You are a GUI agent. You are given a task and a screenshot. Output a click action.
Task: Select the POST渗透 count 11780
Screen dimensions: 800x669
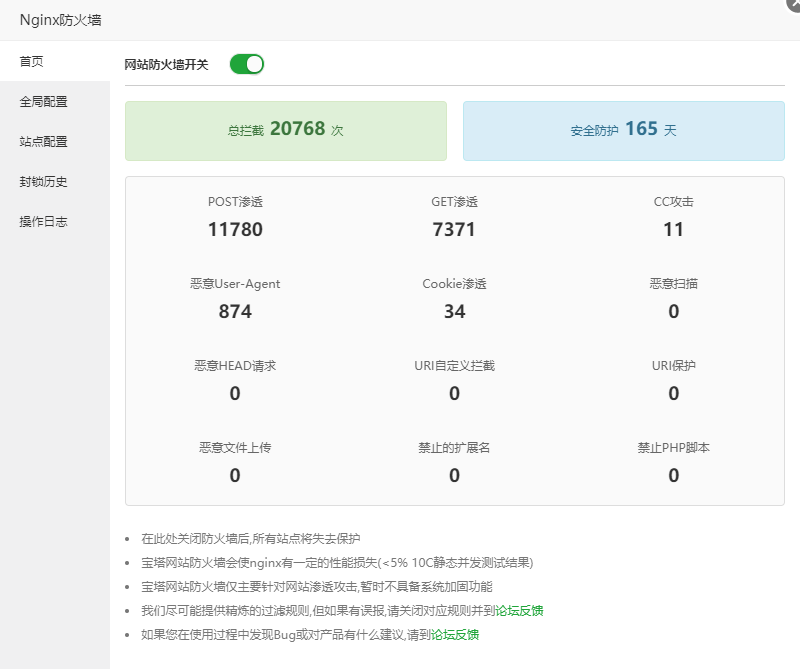[235, 230]
